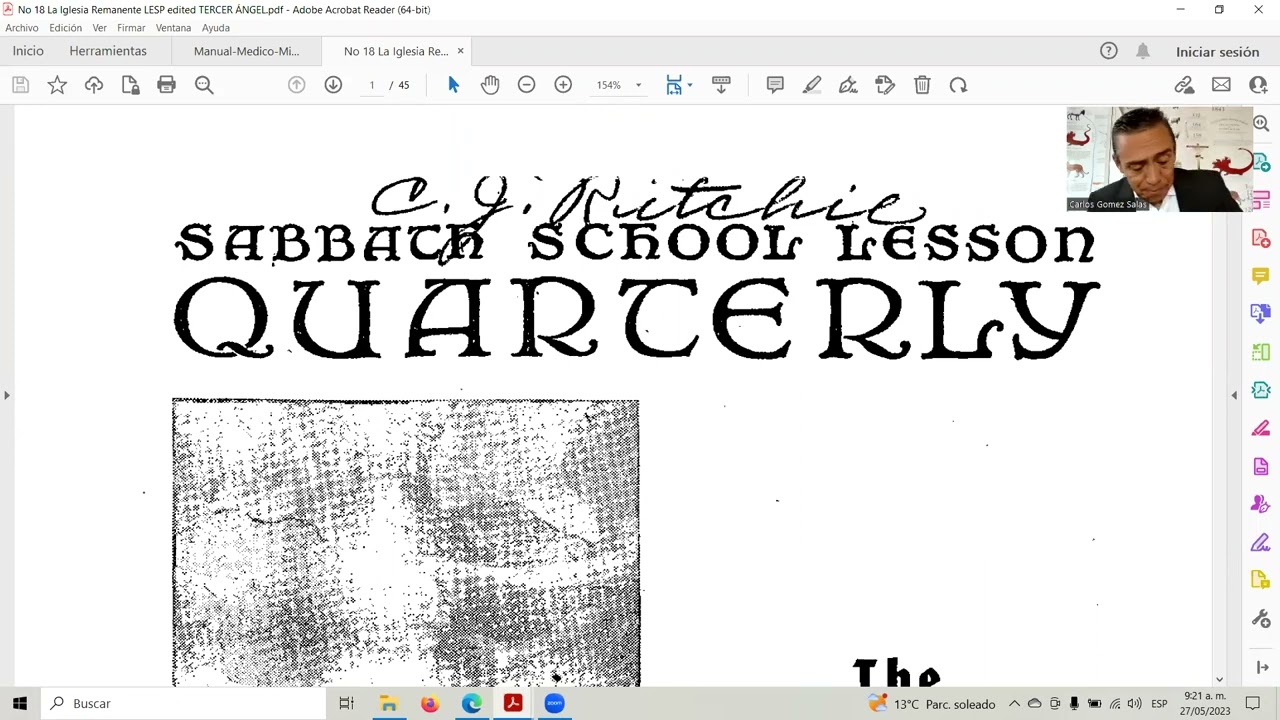Viewport: 1280px width, 720px height.
Task: Switch the ESP input language indicator
Action: point(1159,703)
